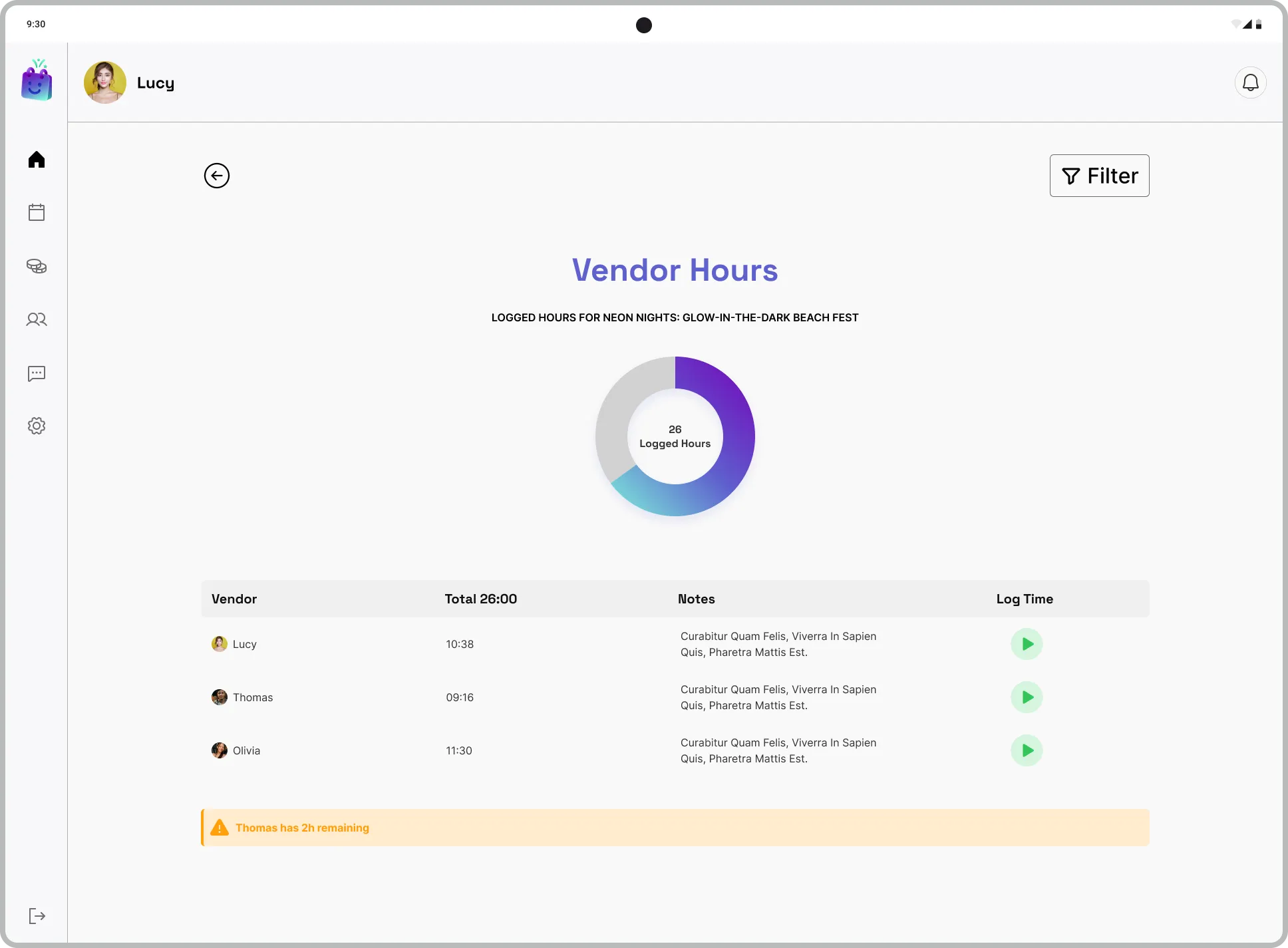Open the chat messages icon in sidebar
1288x948 pixels.
point(37,373)
